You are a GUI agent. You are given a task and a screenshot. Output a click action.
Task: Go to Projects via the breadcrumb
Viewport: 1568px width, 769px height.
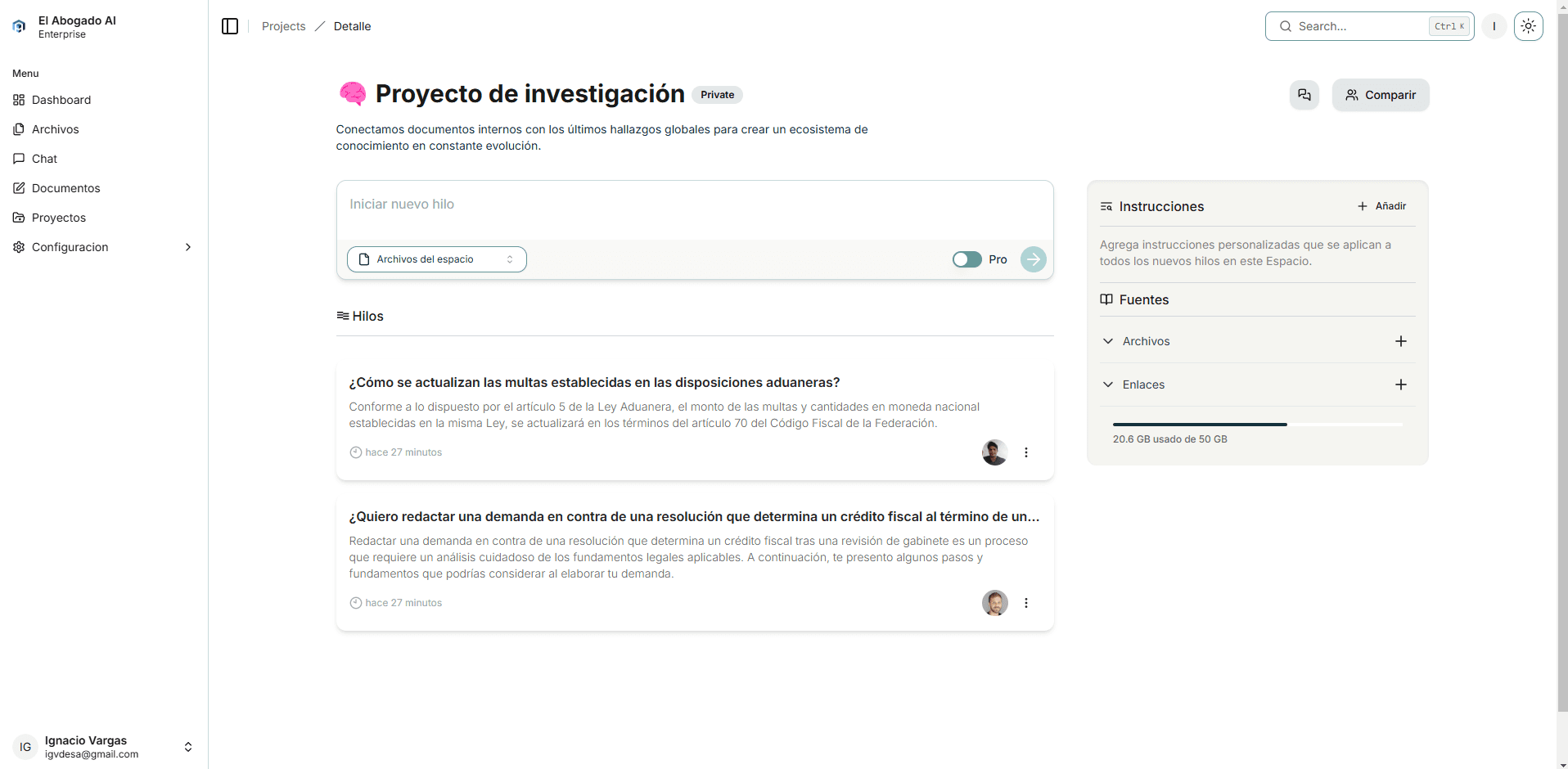point(283,25)
